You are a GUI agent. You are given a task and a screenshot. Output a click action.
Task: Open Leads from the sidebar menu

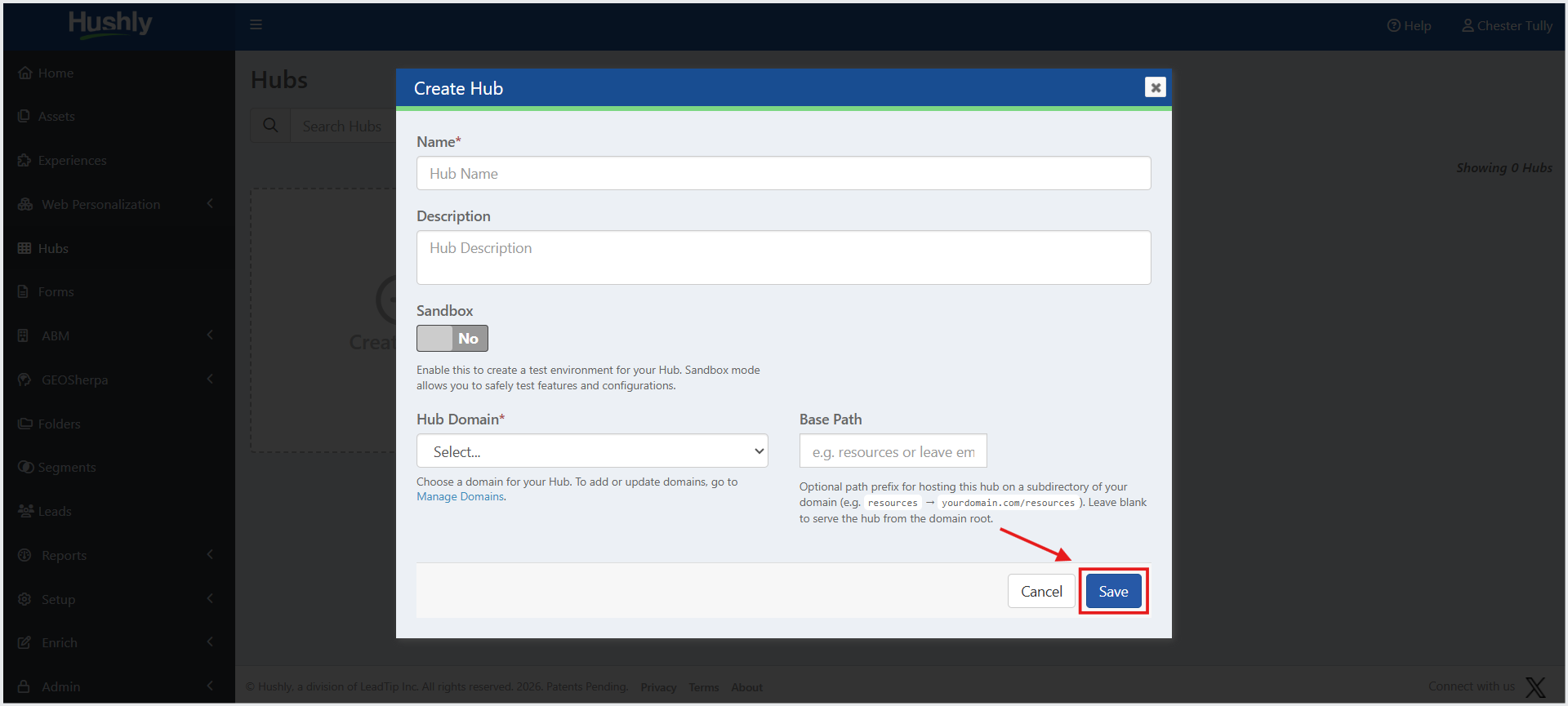tap(55, 511)
